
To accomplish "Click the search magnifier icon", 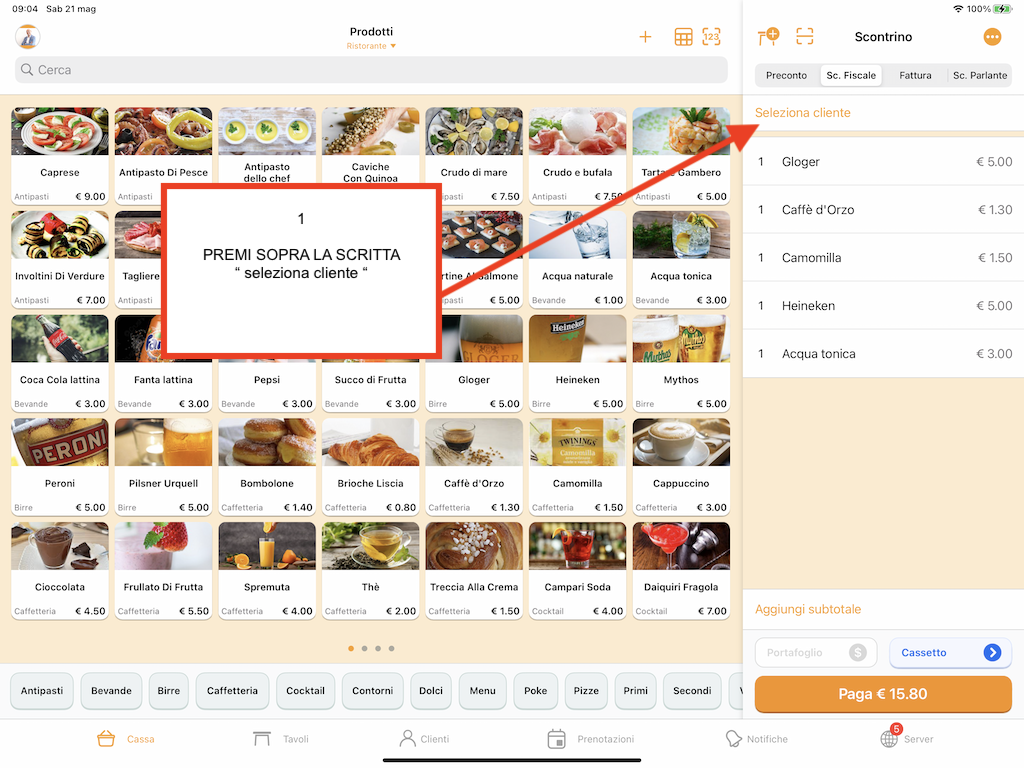I will tap(27, 69).
